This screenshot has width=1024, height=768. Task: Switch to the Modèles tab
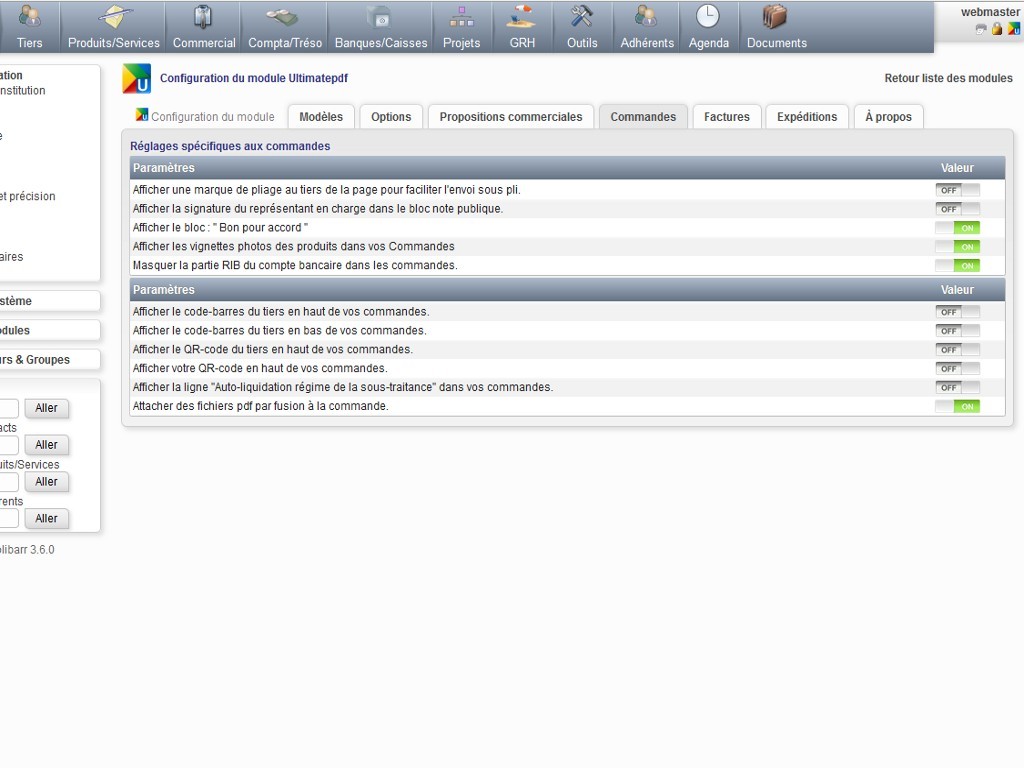pyautogui.click(x=321, y=117)
